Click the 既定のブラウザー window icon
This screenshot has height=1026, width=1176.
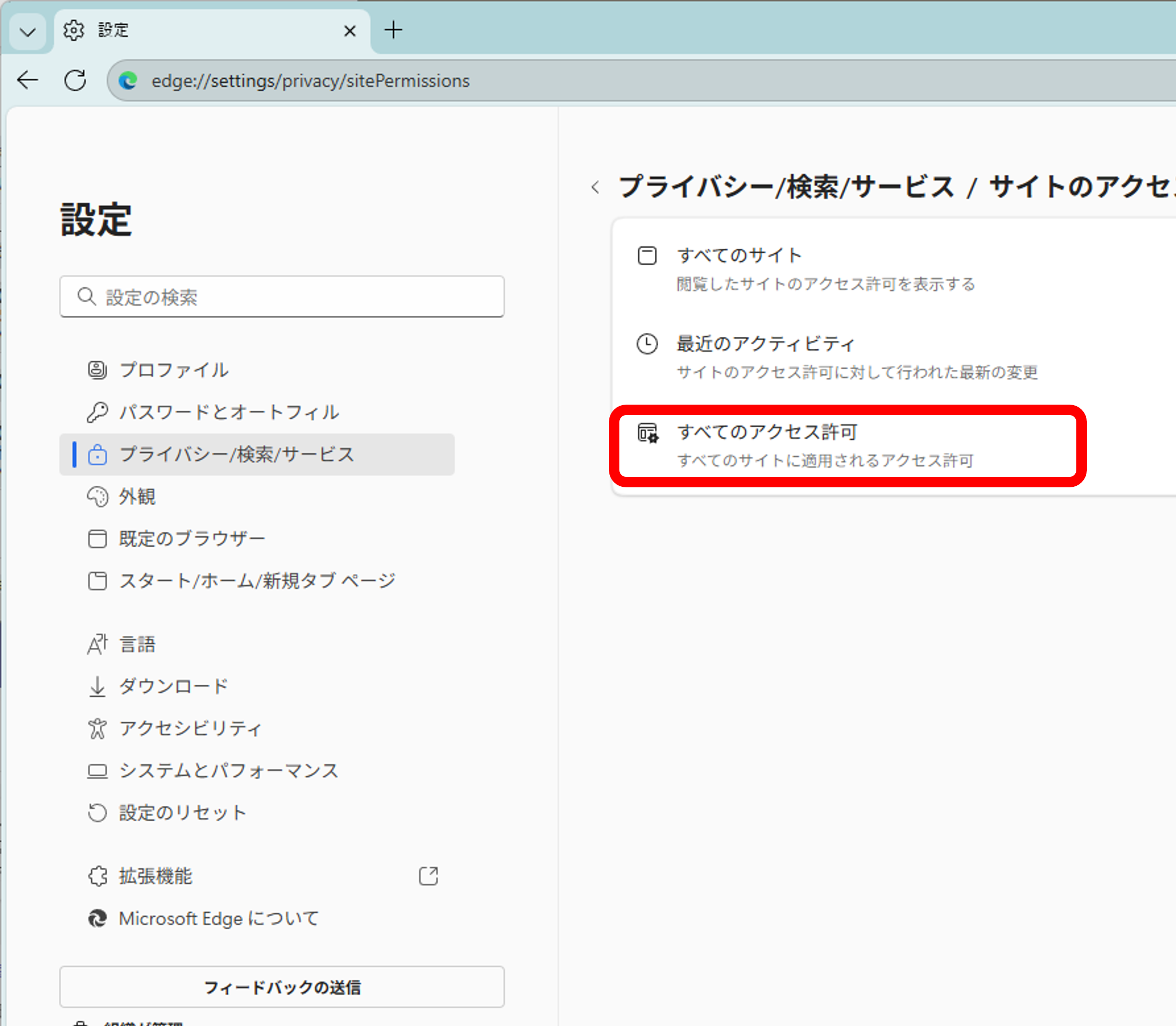[x=97, y=539]
